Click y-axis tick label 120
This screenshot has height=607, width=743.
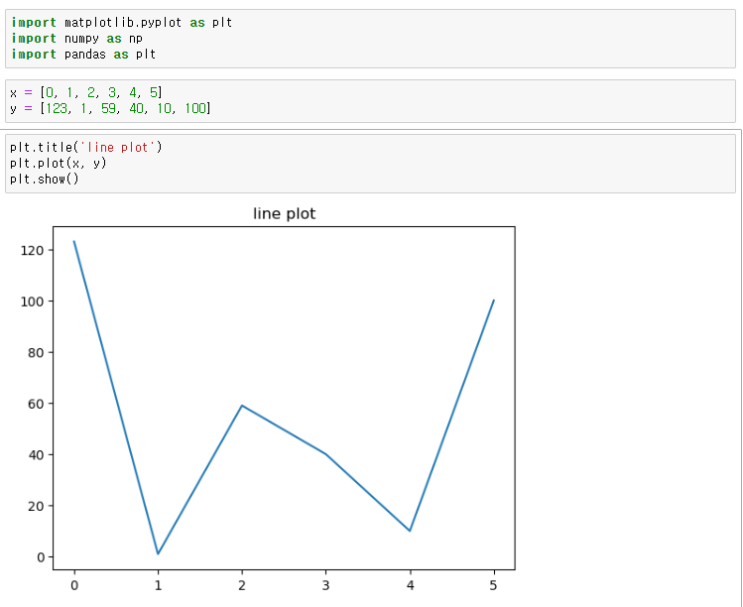coord(32,250)
